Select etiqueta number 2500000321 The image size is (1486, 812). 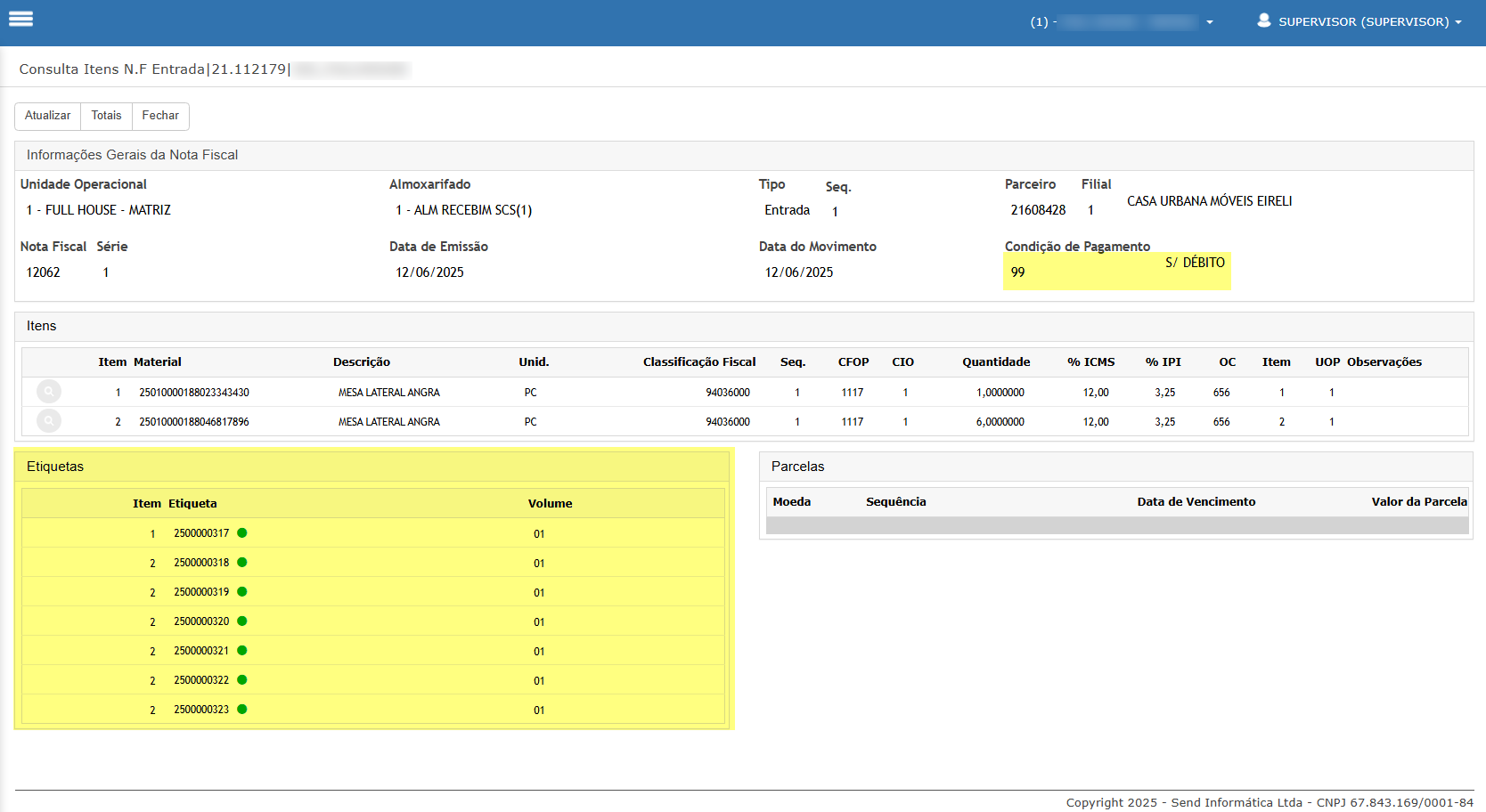201,651
